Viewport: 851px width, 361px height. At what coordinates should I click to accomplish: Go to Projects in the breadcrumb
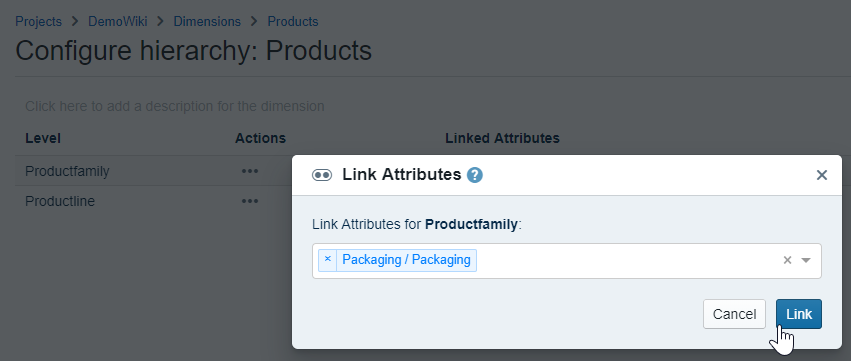tap(39, 22)
